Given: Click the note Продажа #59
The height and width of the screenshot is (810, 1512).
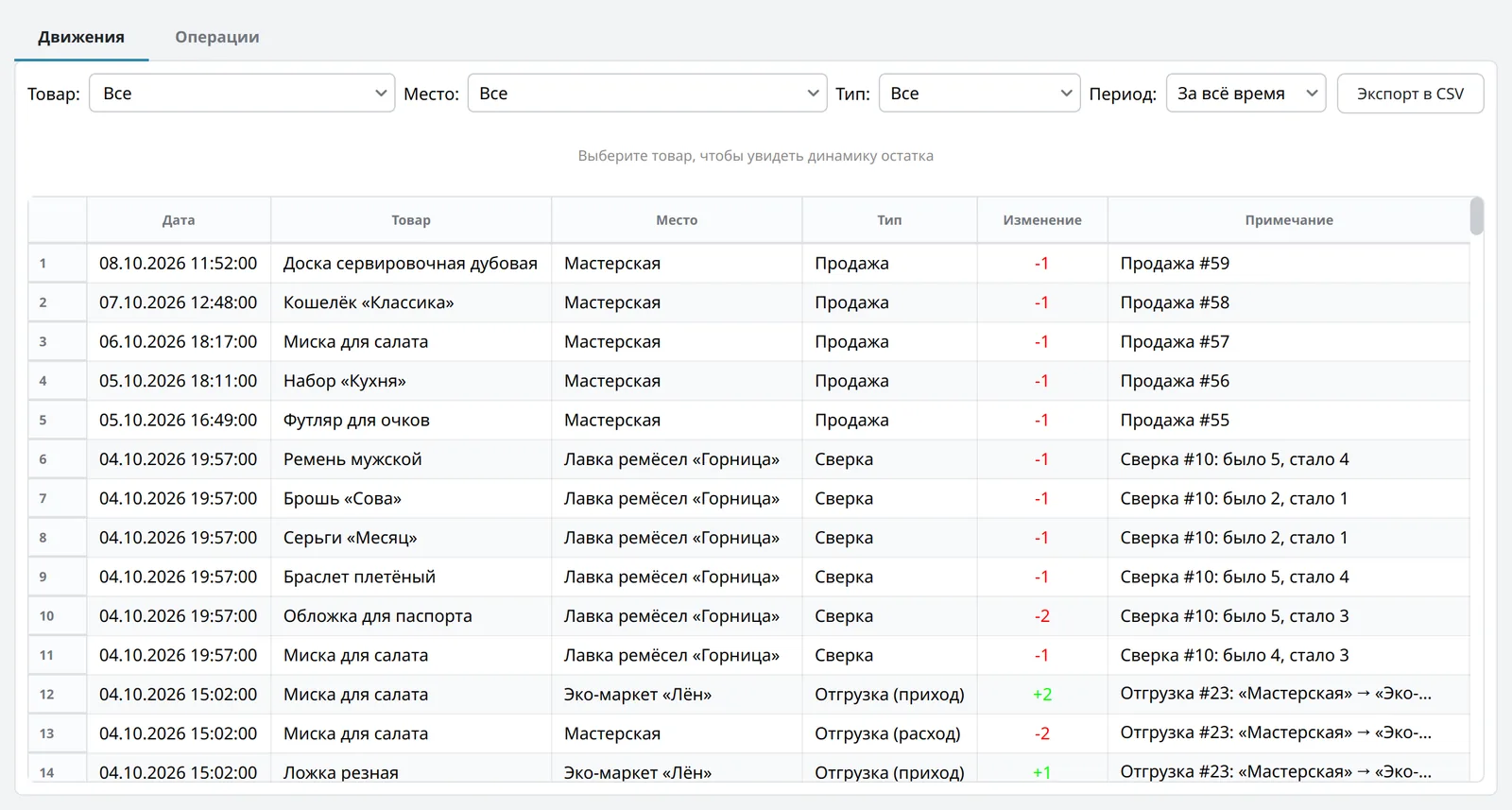Looking at the screenshot, I should click(x=1289, y=264).
